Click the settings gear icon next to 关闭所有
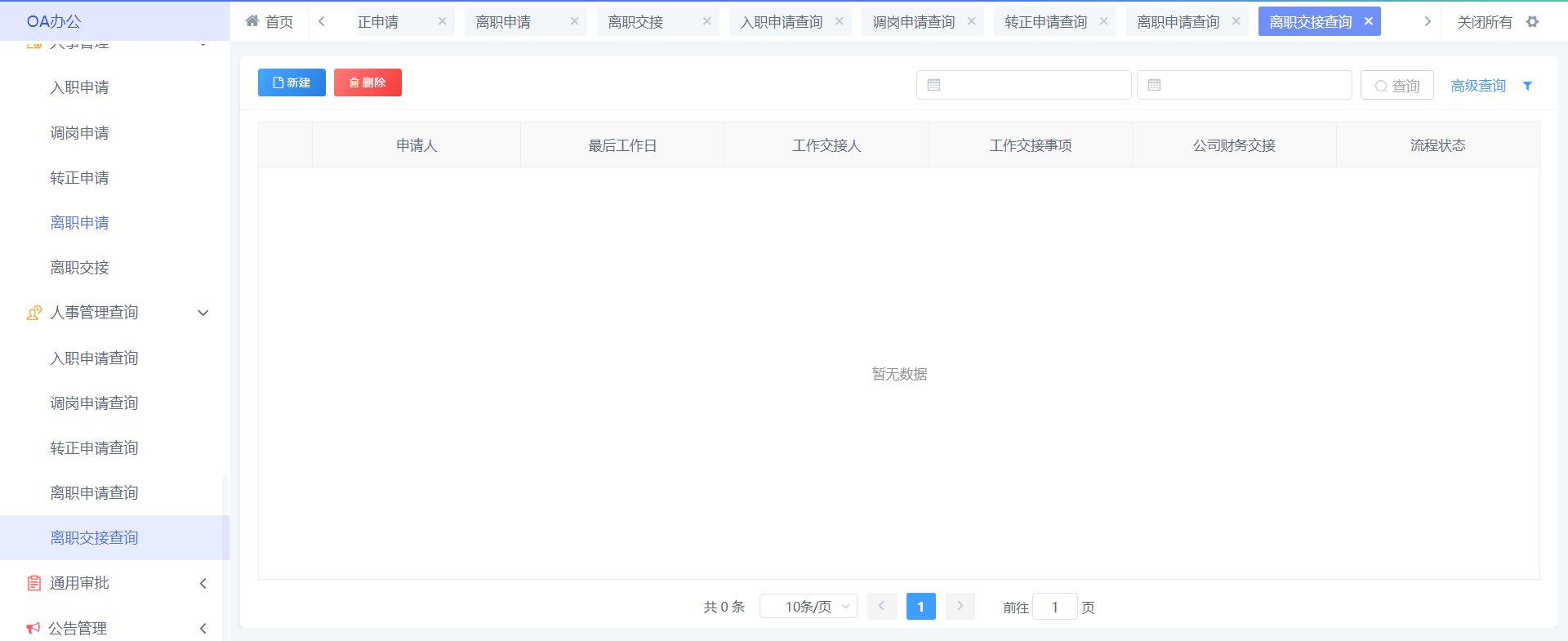The image size is (1568, 641). coord(1532,22)
